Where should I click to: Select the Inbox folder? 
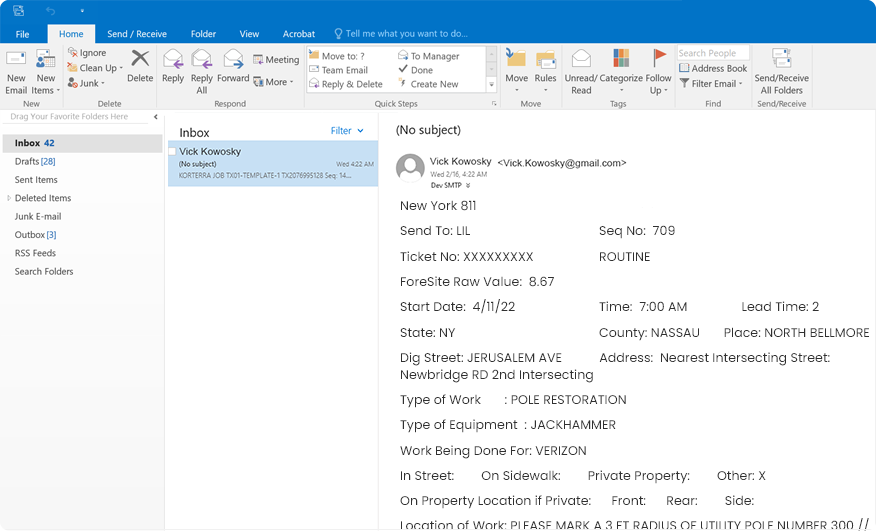pyautogui.click(x=82, y=143)
